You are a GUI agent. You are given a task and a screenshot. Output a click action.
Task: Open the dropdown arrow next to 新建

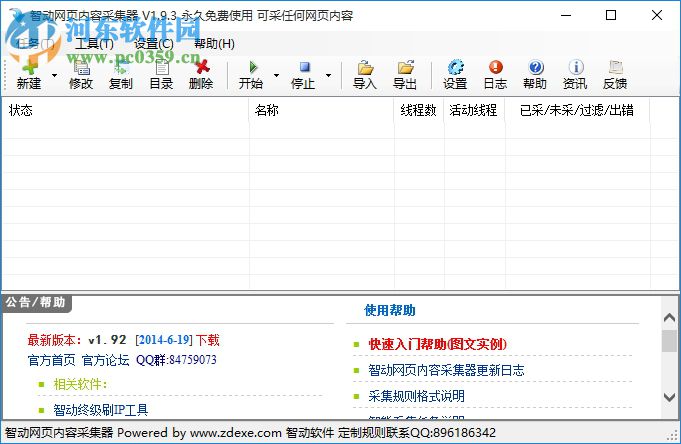(x=54, y=75)
